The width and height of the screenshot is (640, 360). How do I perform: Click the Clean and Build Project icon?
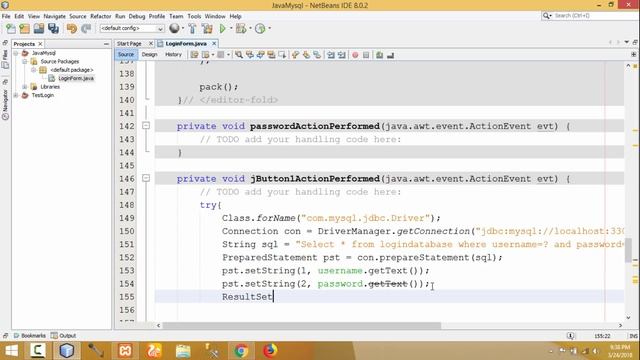point(207,29)
